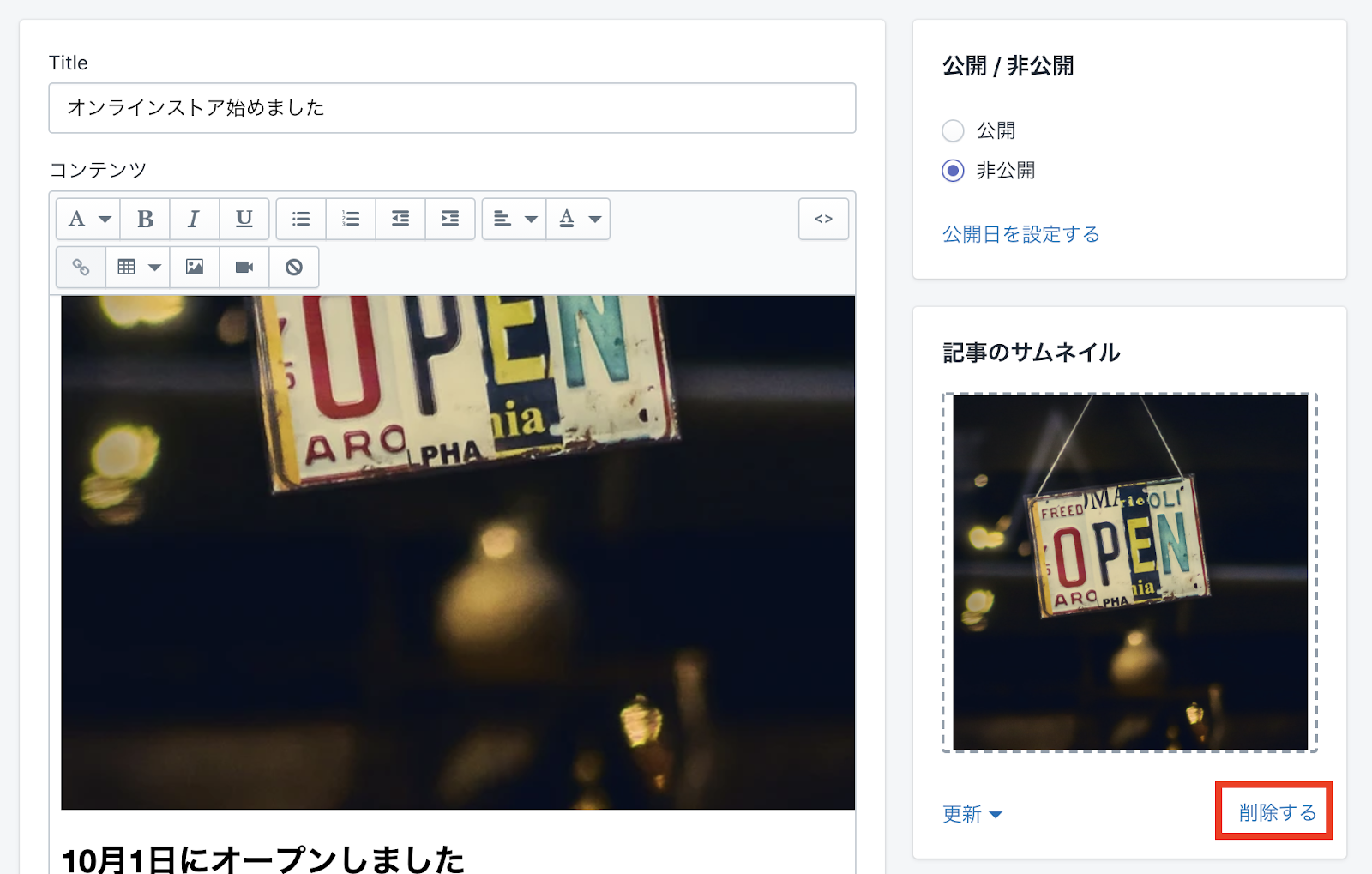Toggle underline formatting
The image size is (1372, 874).
pyautogui.click(x=244, y=219)
